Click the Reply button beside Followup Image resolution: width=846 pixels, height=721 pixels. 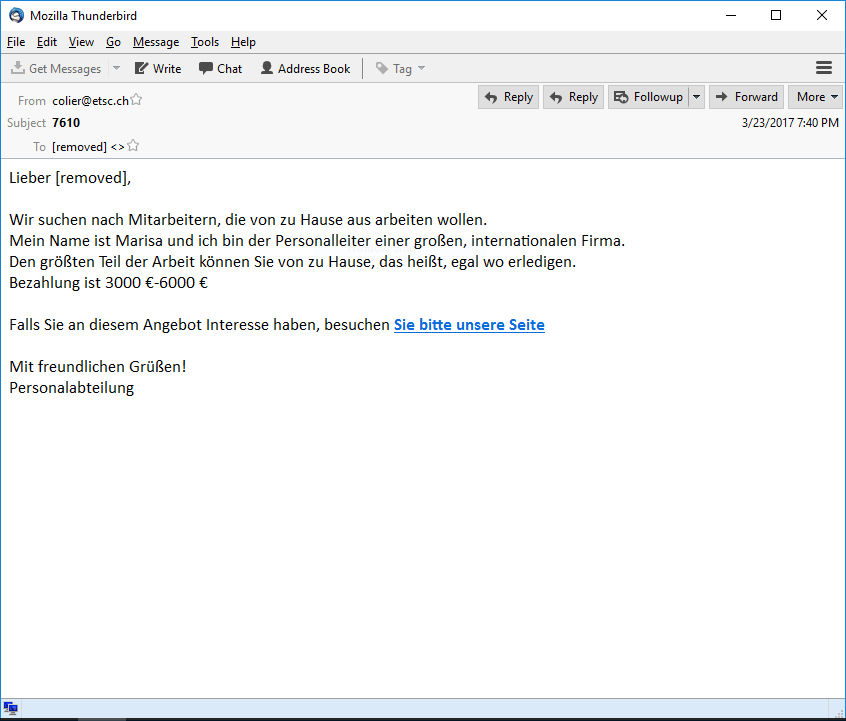click(573, 97)
